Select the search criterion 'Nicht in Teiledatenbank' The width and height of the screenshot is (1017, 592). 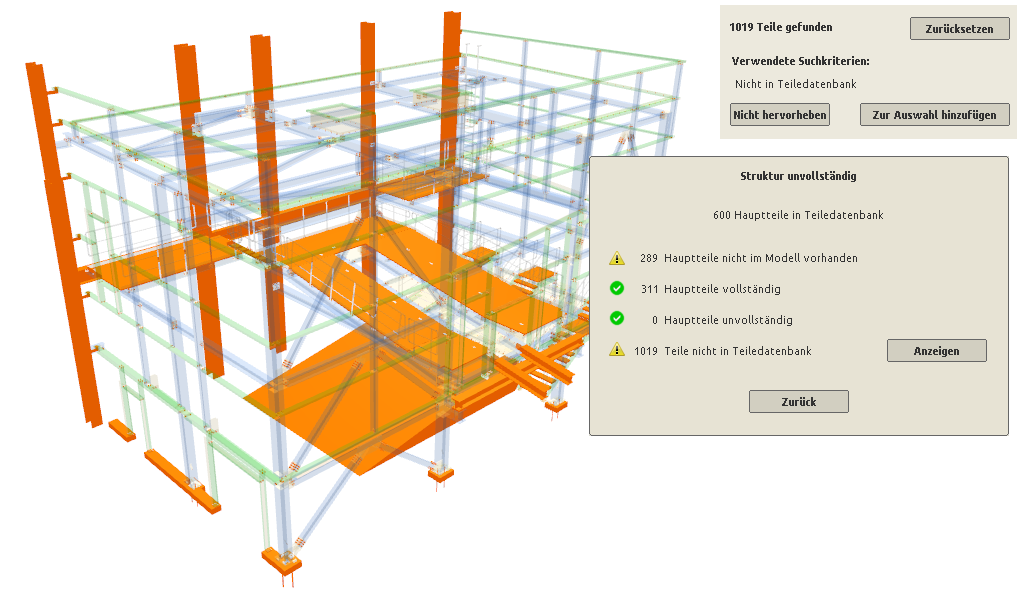coord(795,84)
